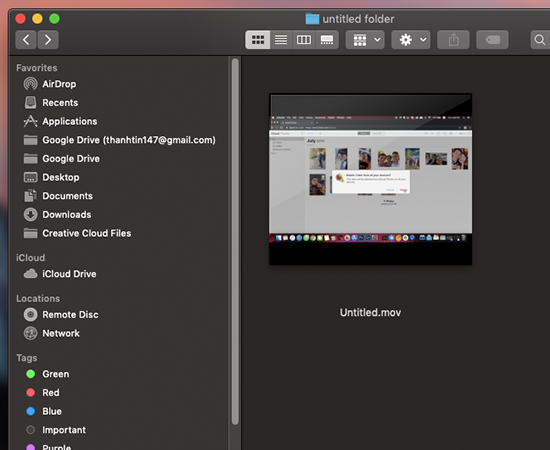Open the group-by arrangement dropdown
550x450 pixels.
click(x=365, y=40)
